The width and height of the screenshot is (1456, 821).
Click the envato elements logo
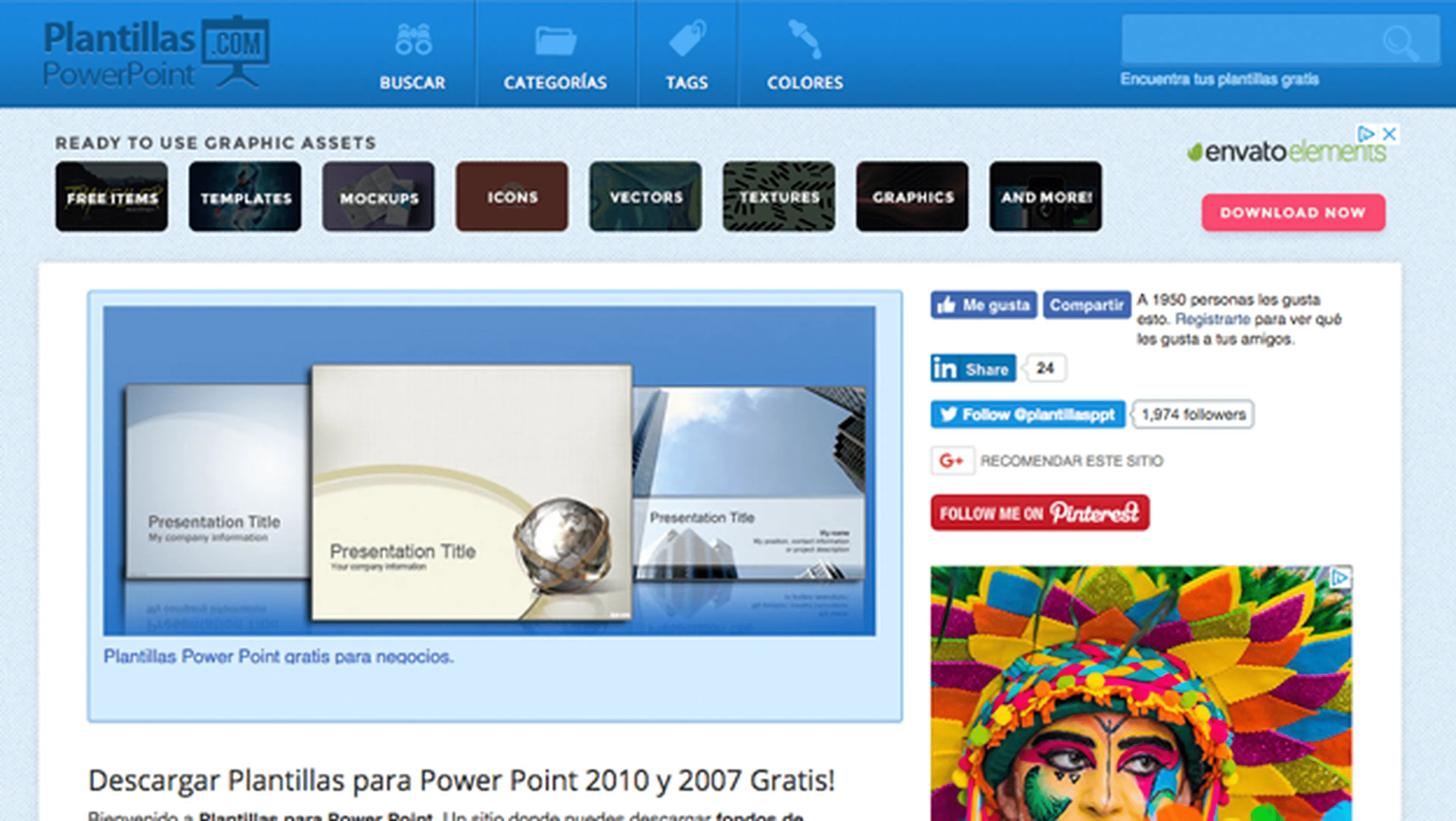coord(1287,152)
